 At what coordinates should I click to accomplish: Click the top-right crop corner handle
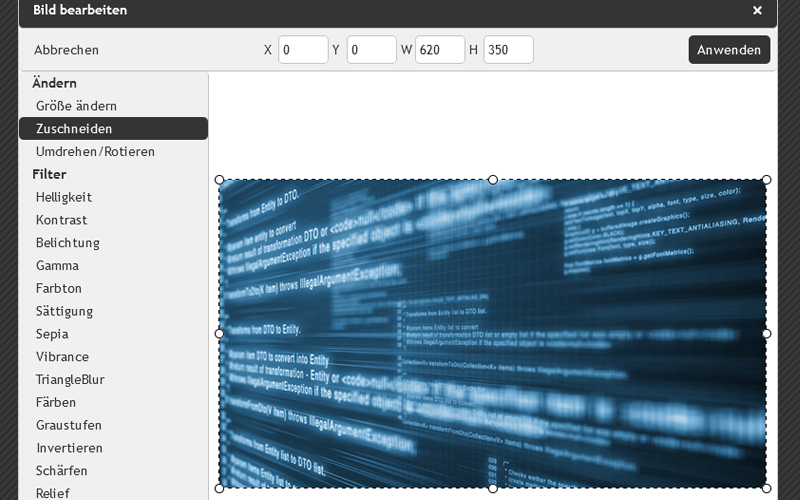766,180
